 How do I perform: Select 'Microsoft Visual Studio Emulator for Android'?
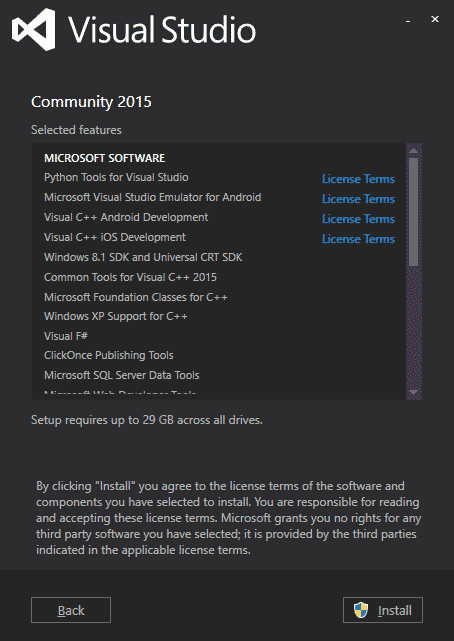point(152,197)
